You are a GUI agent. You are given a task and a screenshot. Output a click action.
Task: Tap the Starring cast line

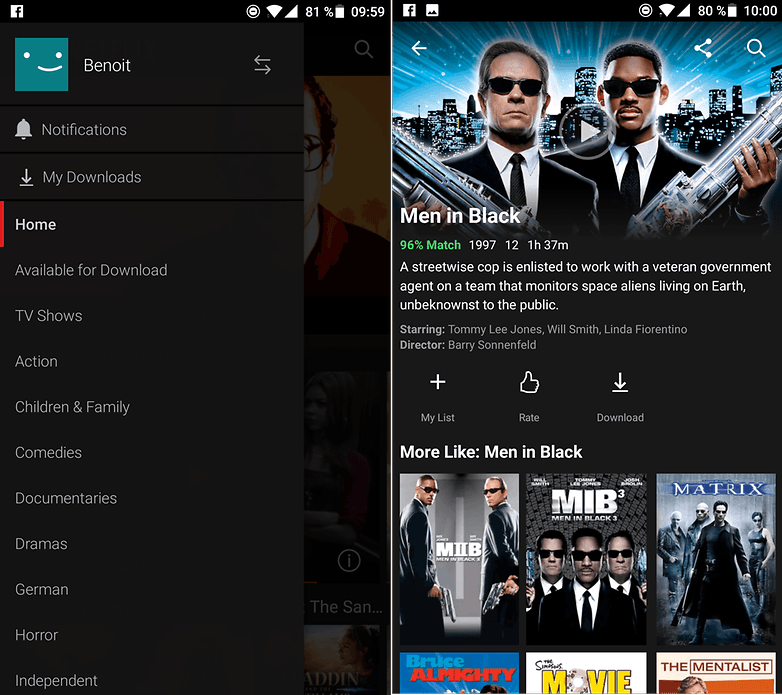pos(544,329)
